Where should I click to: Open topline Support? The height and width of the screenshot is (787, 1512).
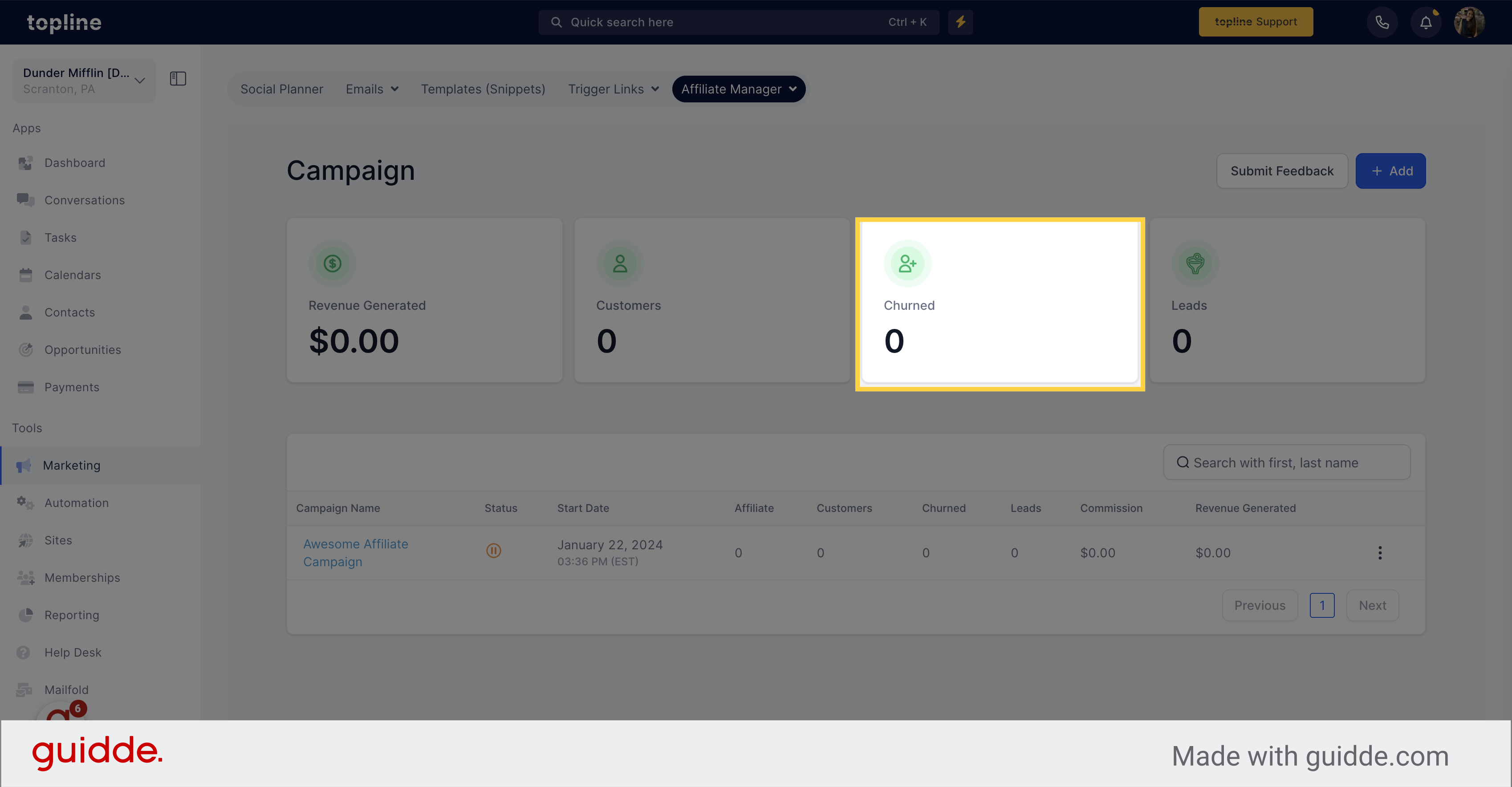tap(1256, 22)
